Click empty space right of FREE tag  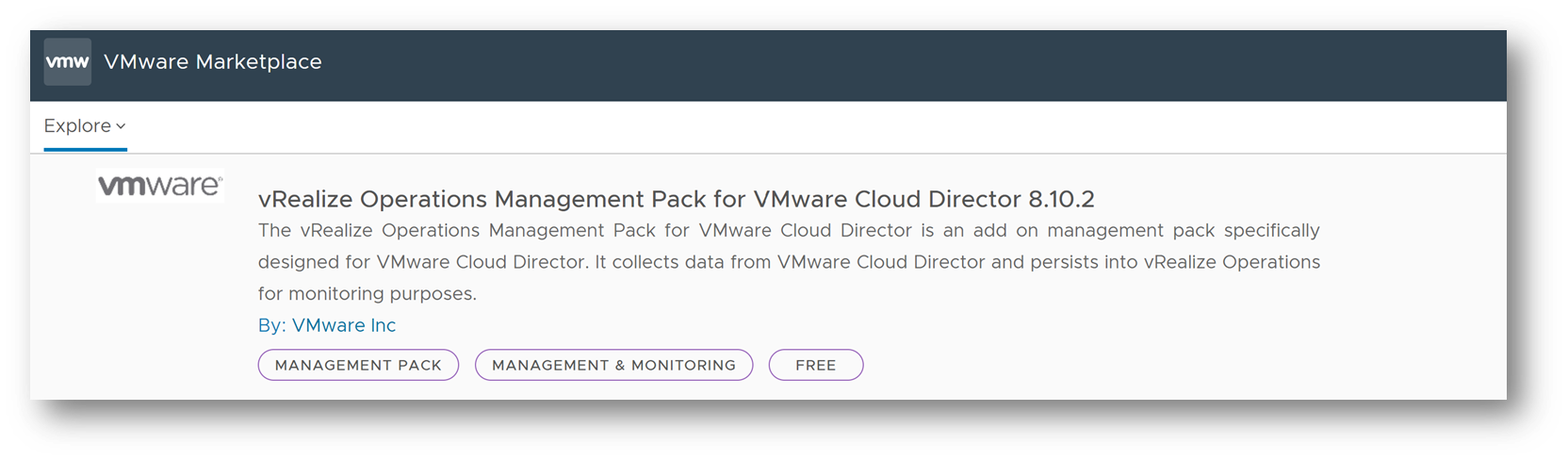[1131, 365]
